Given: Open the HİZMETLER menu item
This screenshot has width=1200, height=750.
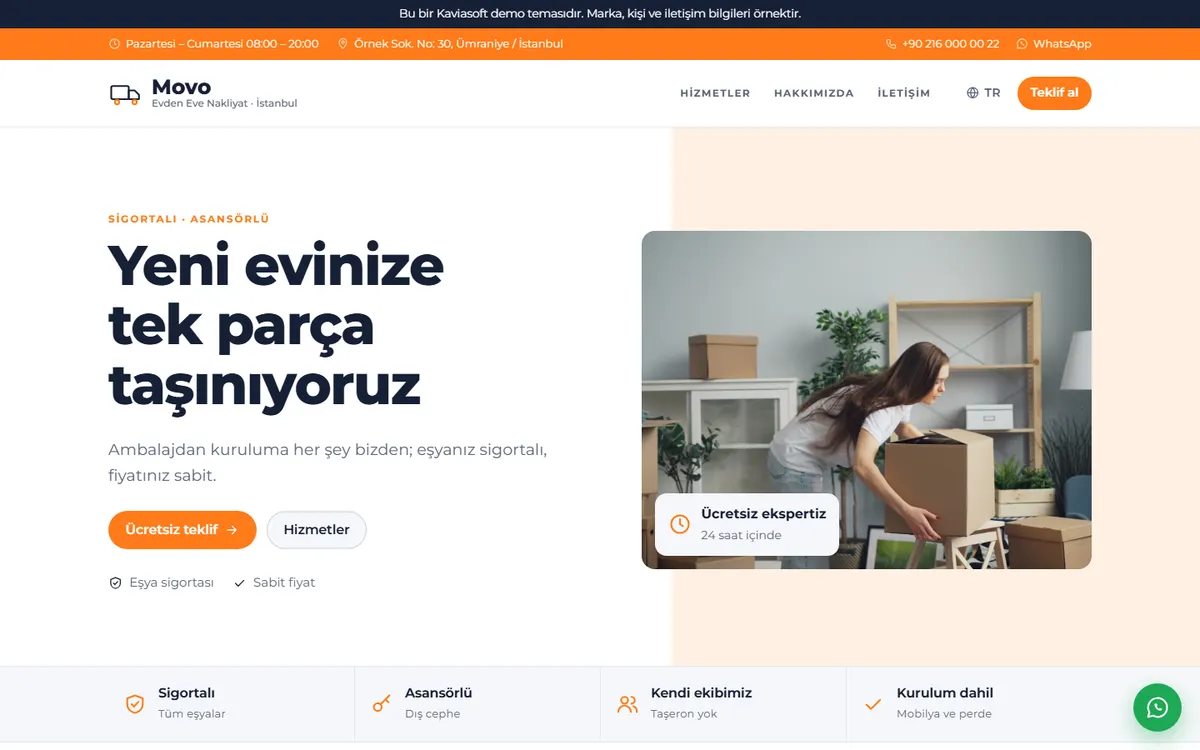Looking at the screenshot, I should [x=715, y=93].
